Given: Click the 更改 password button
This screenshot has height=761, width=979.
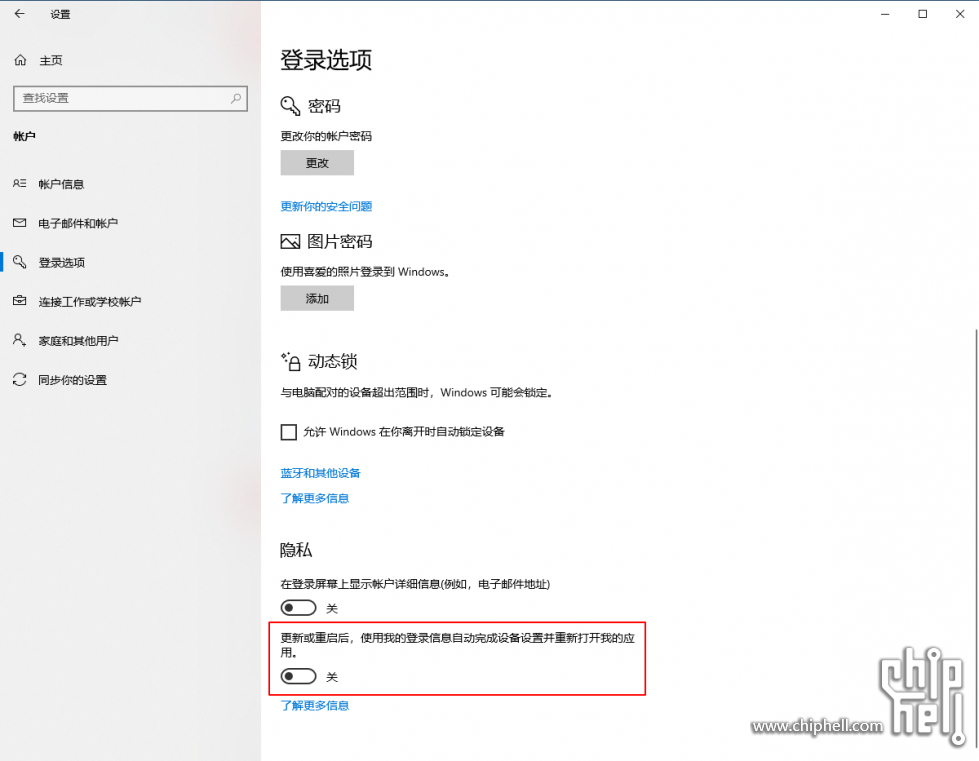Looking at the screenshot, I should pos(317,163).
